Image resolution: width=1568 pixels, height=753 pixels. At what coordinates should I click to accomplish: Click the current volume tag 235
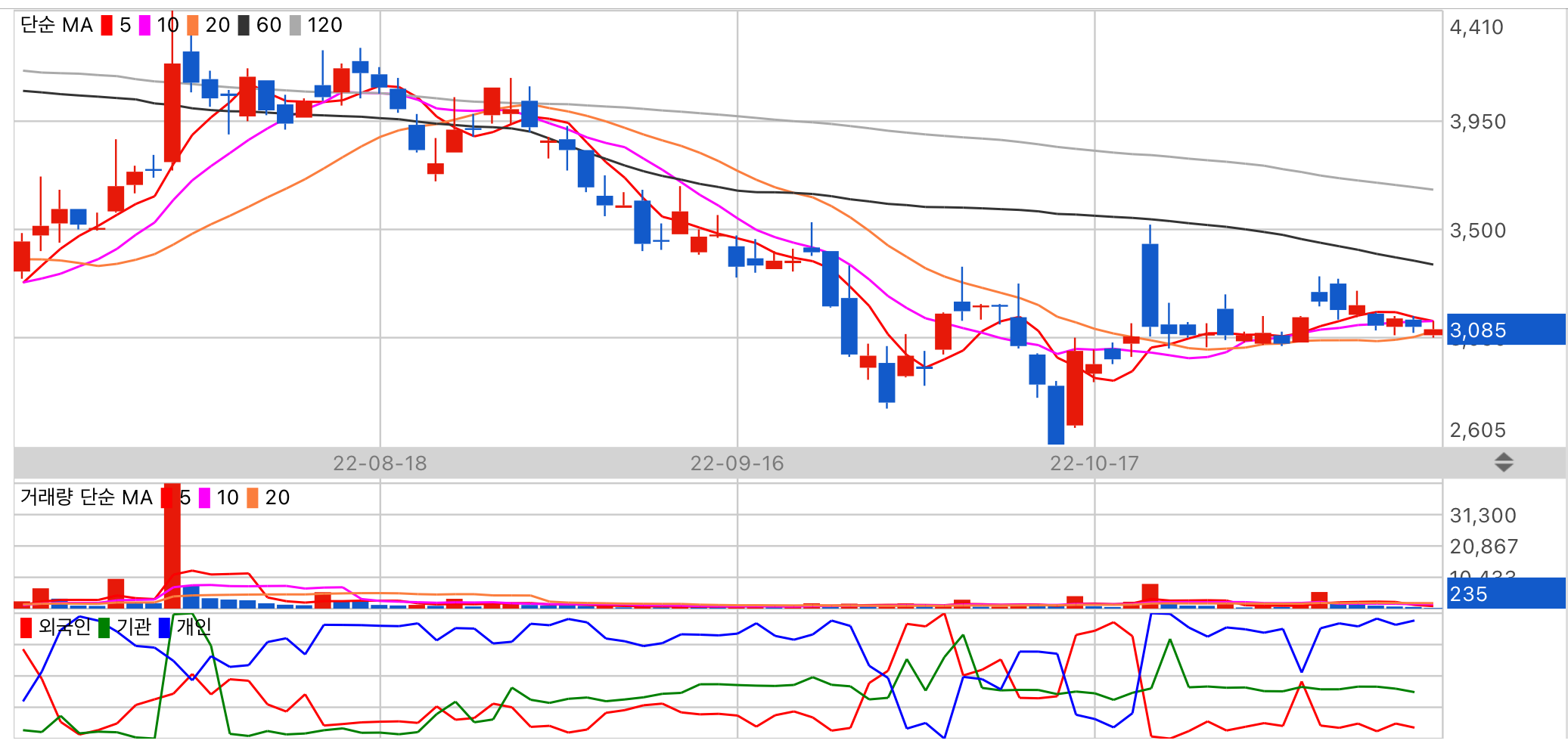[1506, 593]
